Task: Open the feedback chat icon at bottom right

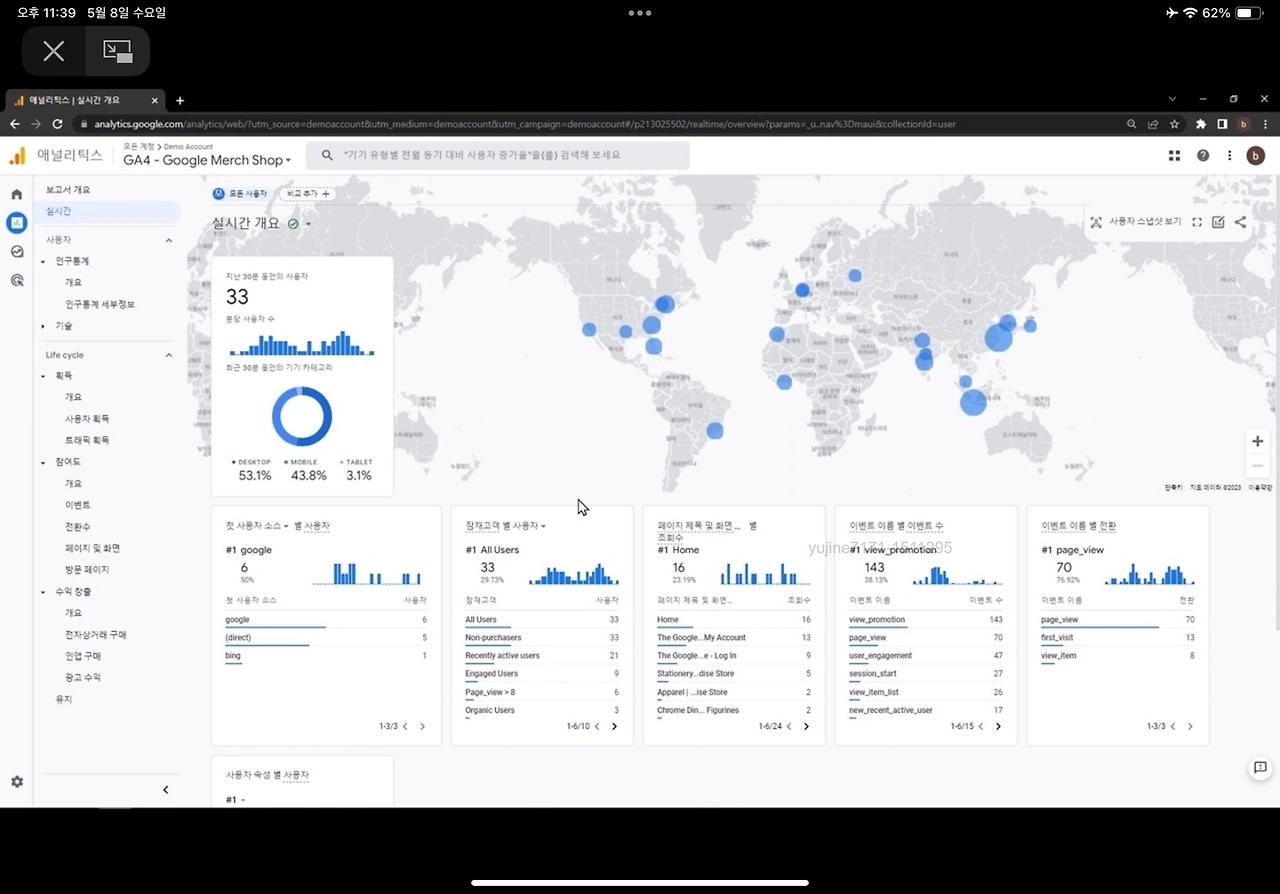Action: [x=1260, y=768]
